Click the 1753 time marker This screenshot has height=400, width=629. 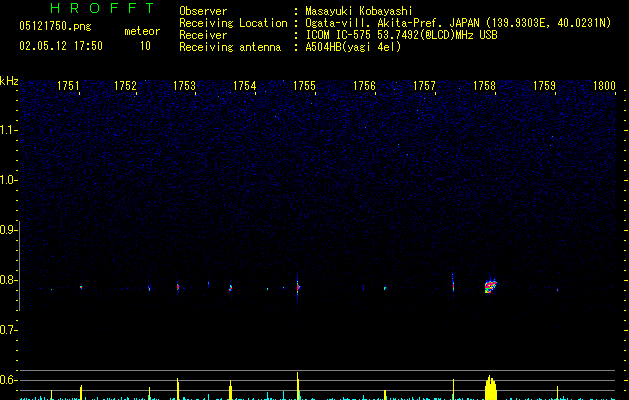[x=184, y=86]
